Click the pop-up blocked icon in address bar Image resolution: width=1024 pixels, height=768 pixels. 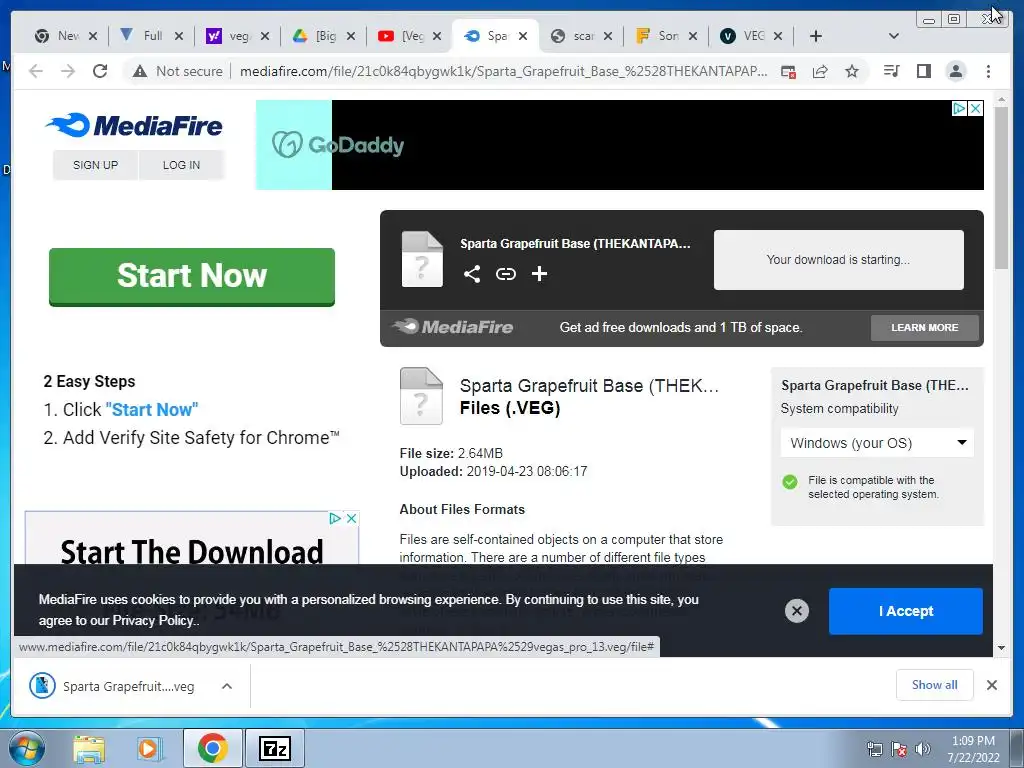pos(788,71)
